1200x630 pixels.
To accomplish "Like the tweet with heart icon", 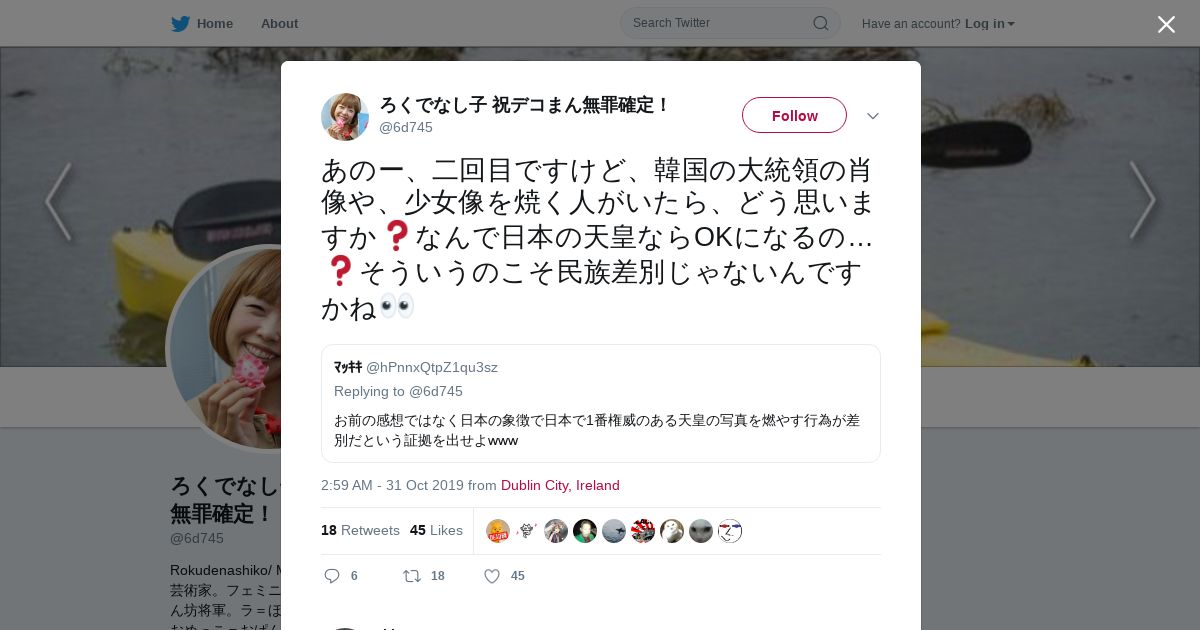I will (x=492, y=576).
